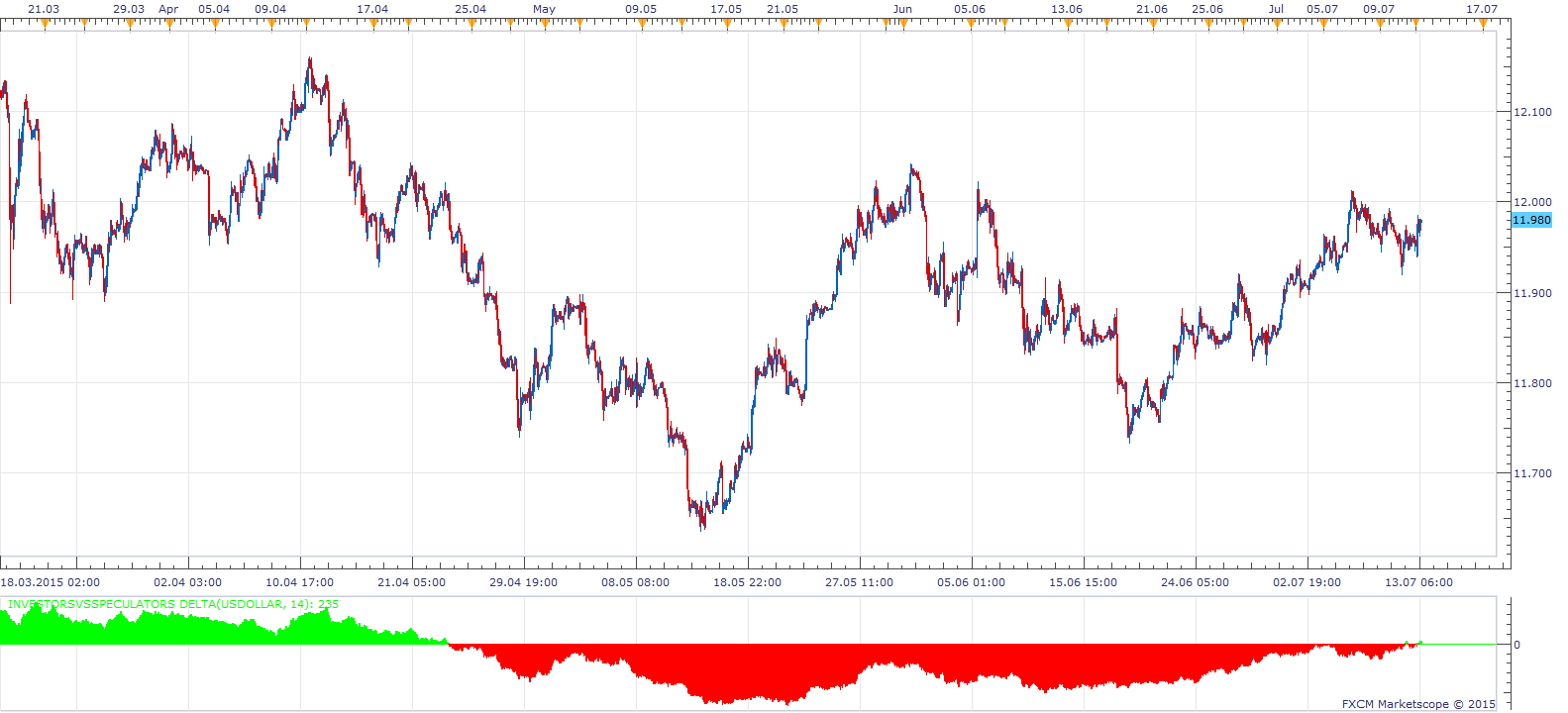The height and width of the screenshot is (713, 1568).
Task: Pick the orange marker beneath 13.06
Action: pyautogui.click(x=1068, y=25)
